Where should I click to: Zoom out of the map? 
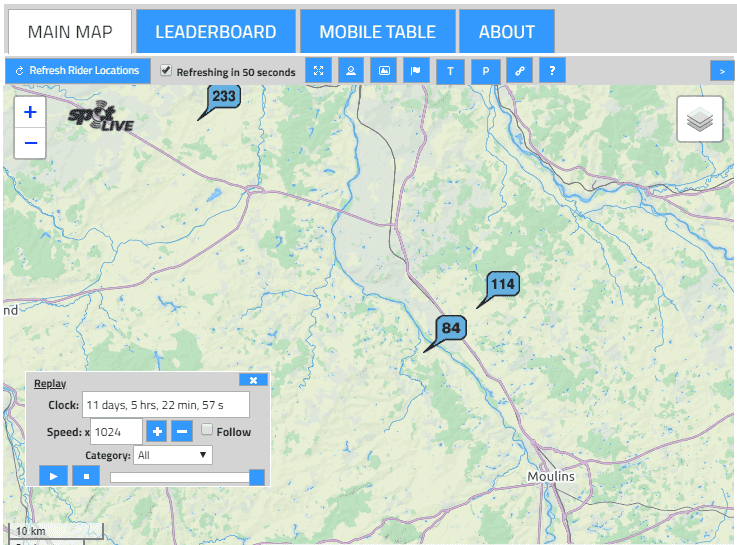pos(30,143)
